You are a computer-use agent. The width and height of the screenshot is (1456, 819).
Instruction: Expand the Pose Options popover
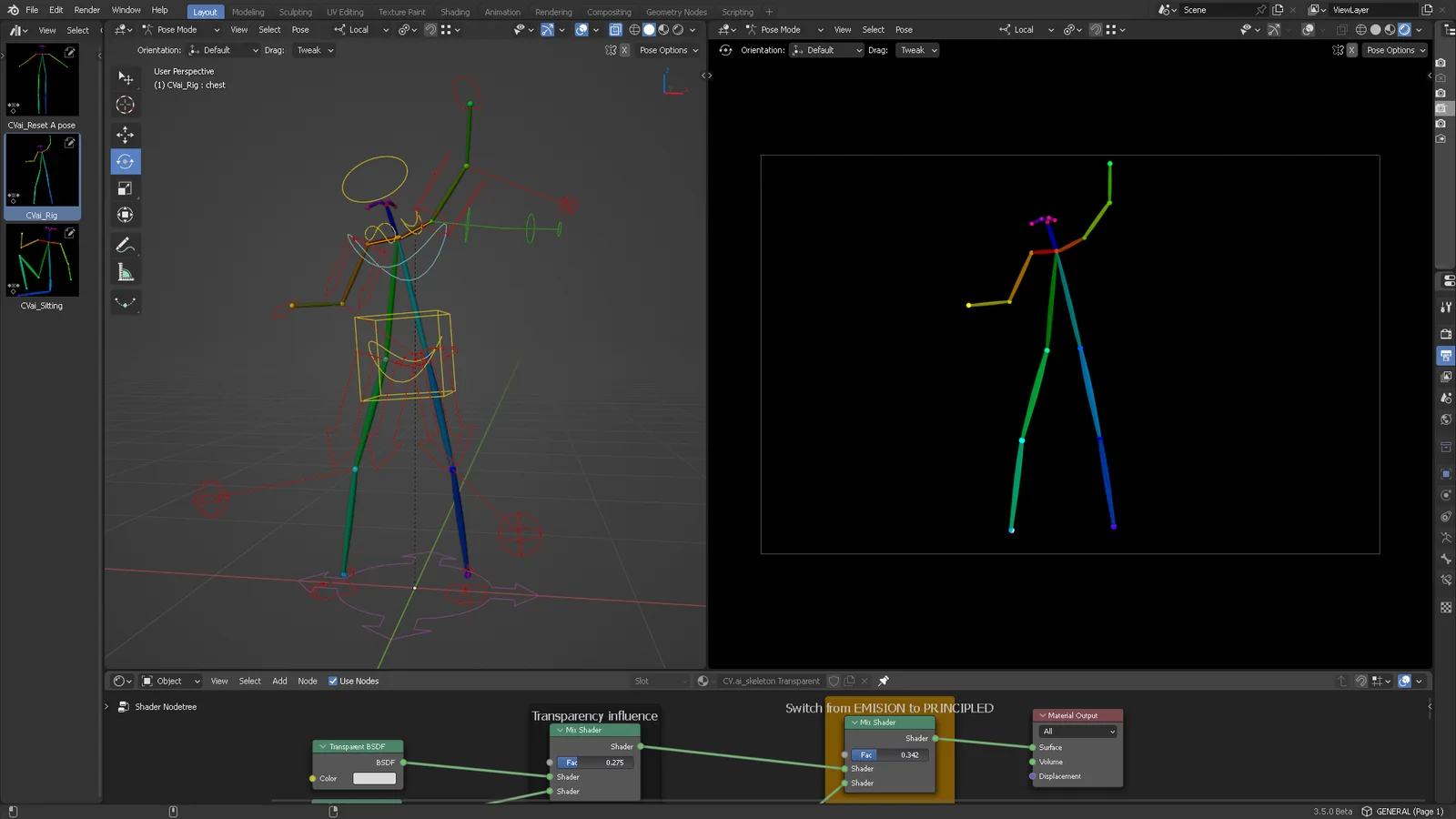[x=668, y=50]
